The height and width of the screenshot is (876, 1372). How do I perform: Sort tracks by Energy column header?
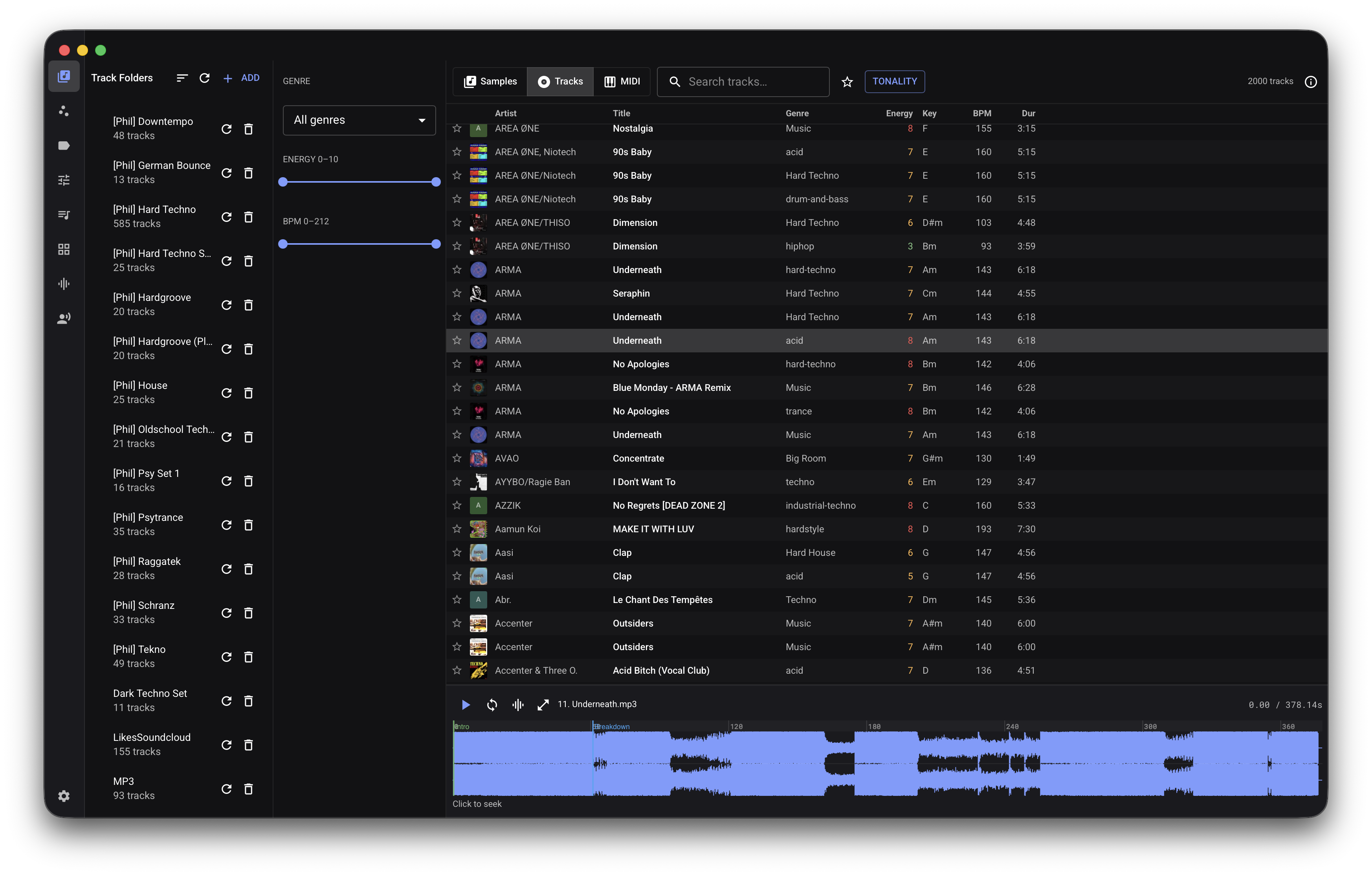point(899,114)
